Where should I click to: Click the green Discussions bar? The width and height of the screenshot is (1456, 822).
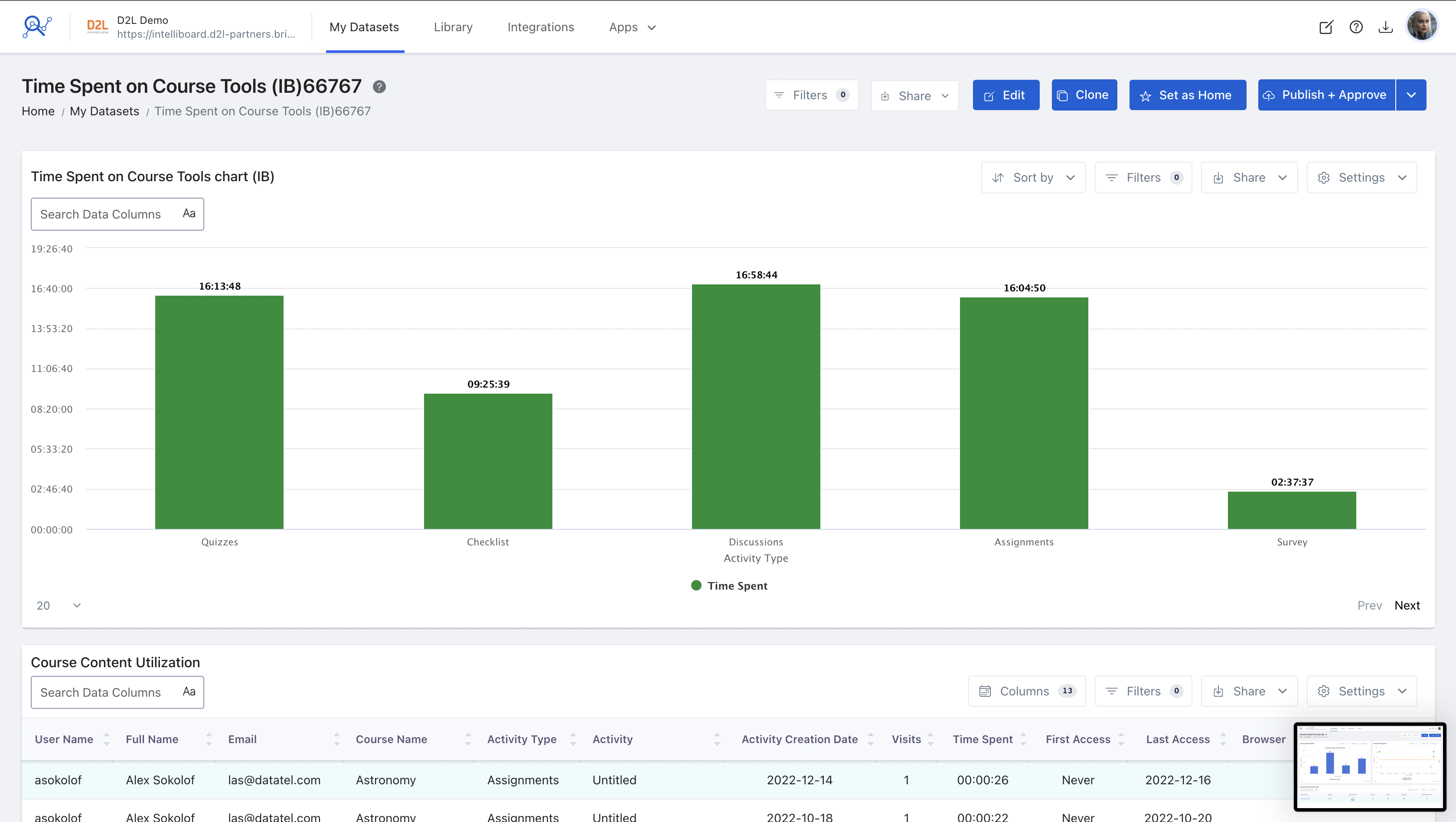(x=756, y=407)
